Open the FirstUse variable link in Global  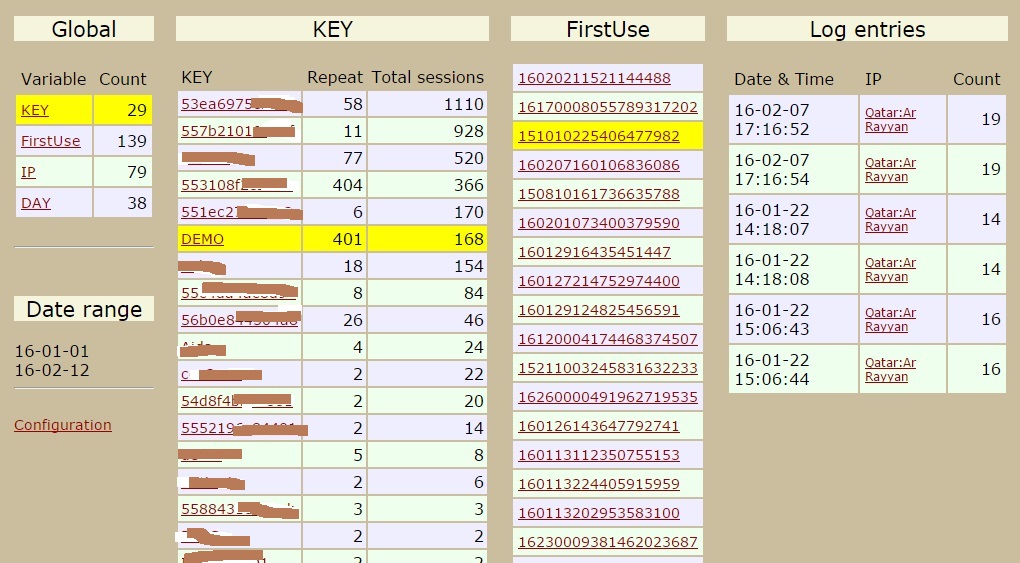pyautogui.click(x=50, y=142)
